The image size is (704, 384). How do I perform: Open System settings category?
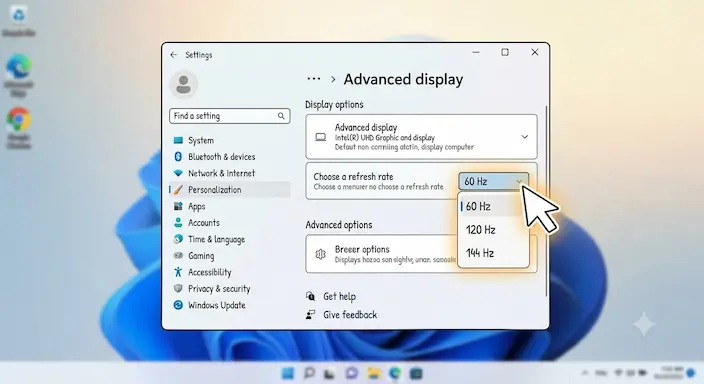tap(229, 140)
